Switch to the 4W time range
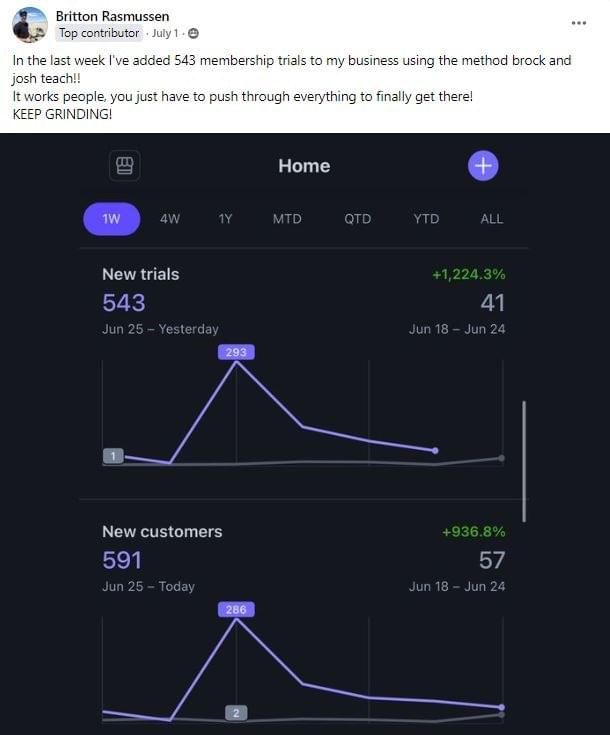The height and width of the screenshot is (735, 610). 170,219
